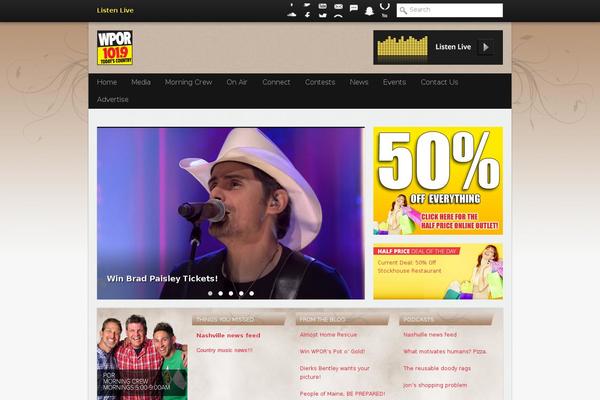Viewport: 600px width, 400px height.
Task: Select the second carousel slide dot
Action: pos(220,293)
